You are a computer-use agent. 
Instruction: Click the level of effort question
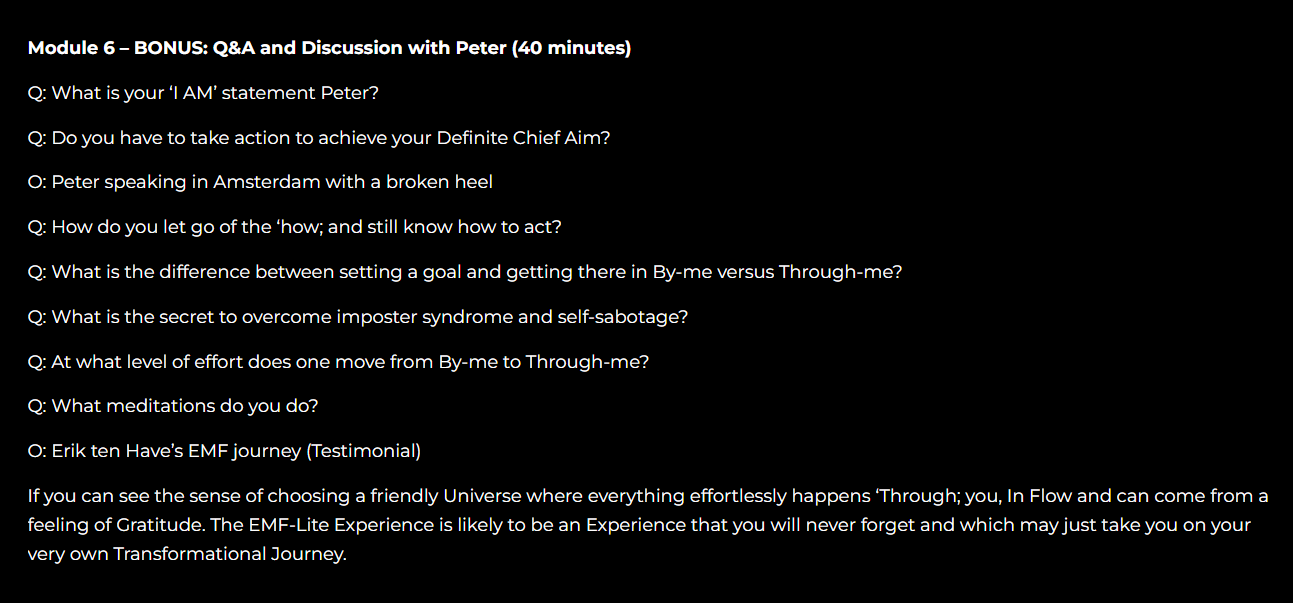pyautogui.click(x=338, y=362)
